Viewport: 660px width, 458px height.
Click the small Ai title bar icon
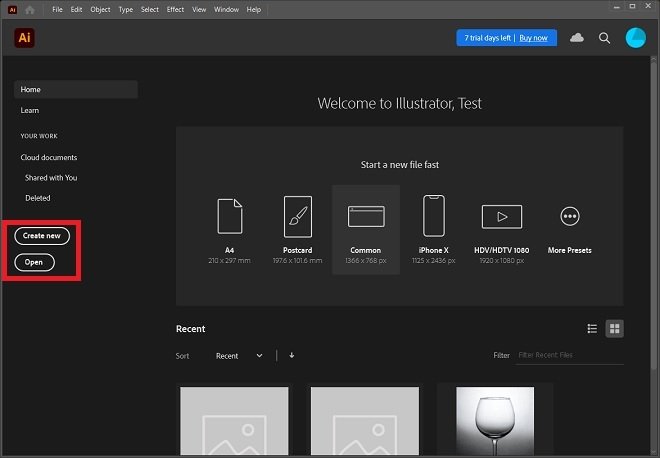pos(13,9)
